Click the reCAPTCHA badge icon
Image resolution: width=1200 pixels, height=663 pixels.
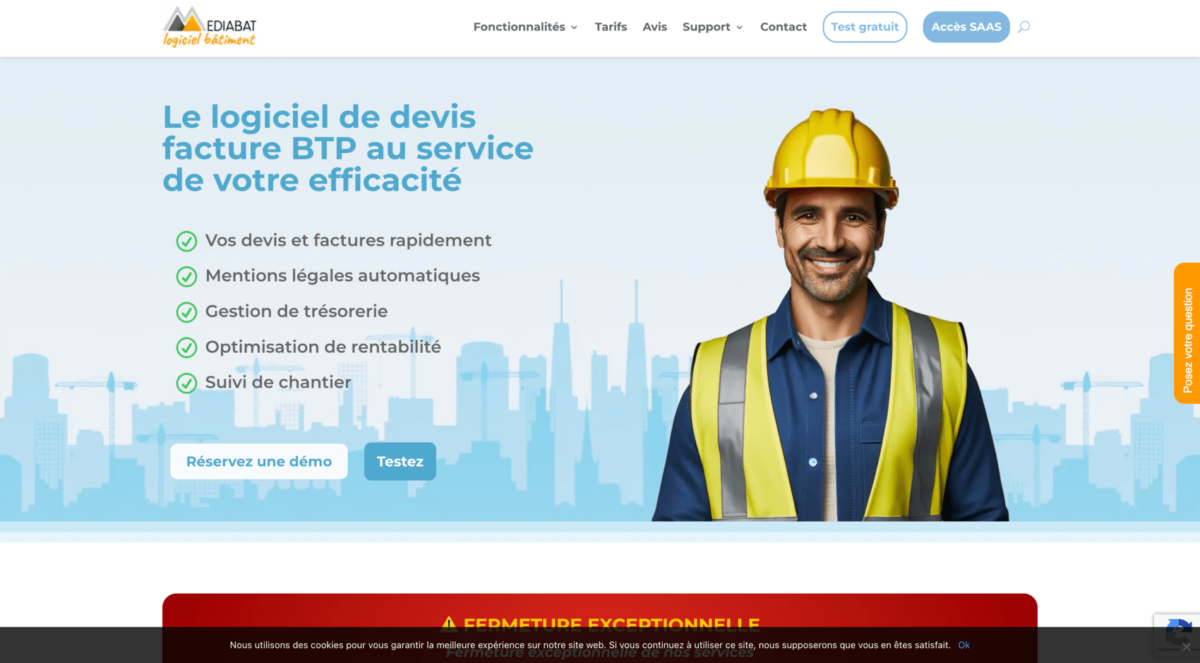click(x=1177, y=628)
